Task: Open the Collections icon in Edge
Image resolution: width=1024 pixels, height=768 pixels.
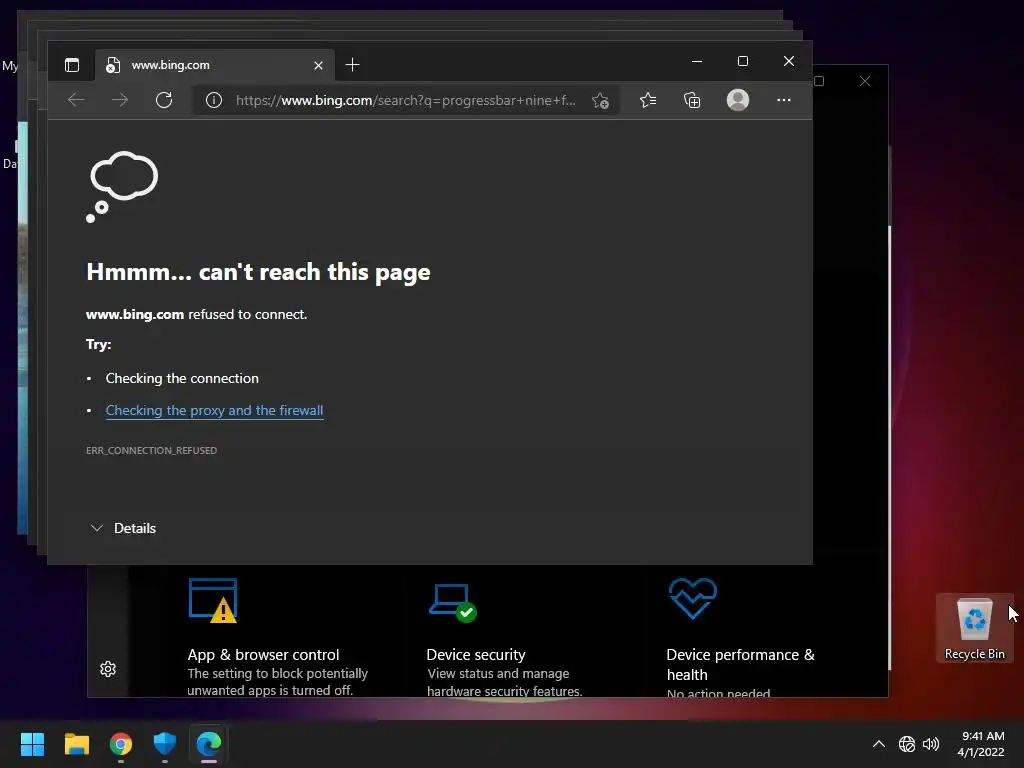Action: (x=692, y=100)
